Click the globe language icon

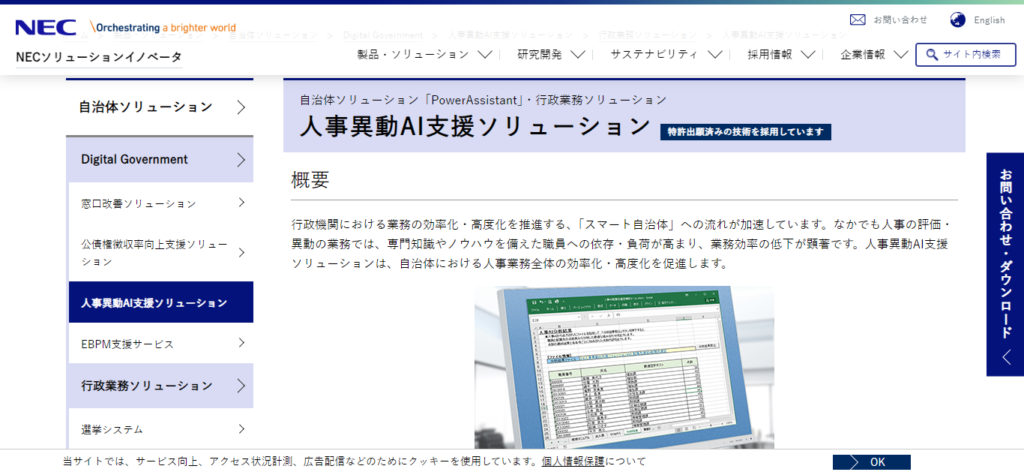click(957, 19)
